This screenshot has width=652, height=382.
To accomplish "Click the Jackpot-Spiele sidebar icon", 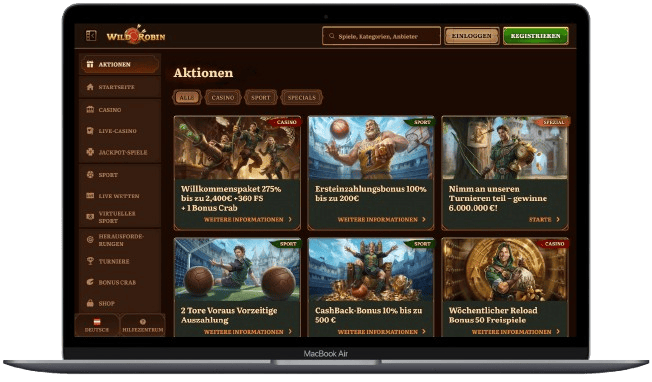I will tap(90, 152).
